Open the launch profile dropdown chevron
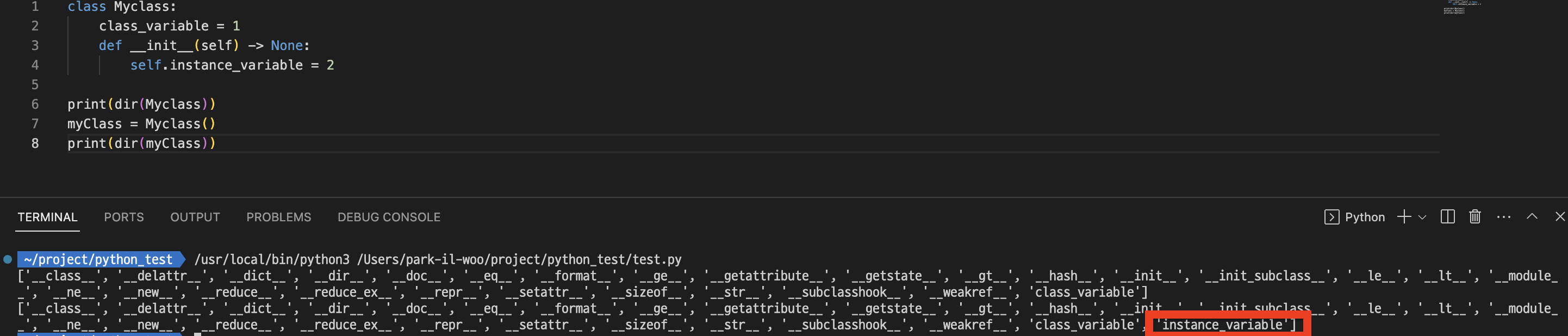1568x336 pixels. 1422,217
